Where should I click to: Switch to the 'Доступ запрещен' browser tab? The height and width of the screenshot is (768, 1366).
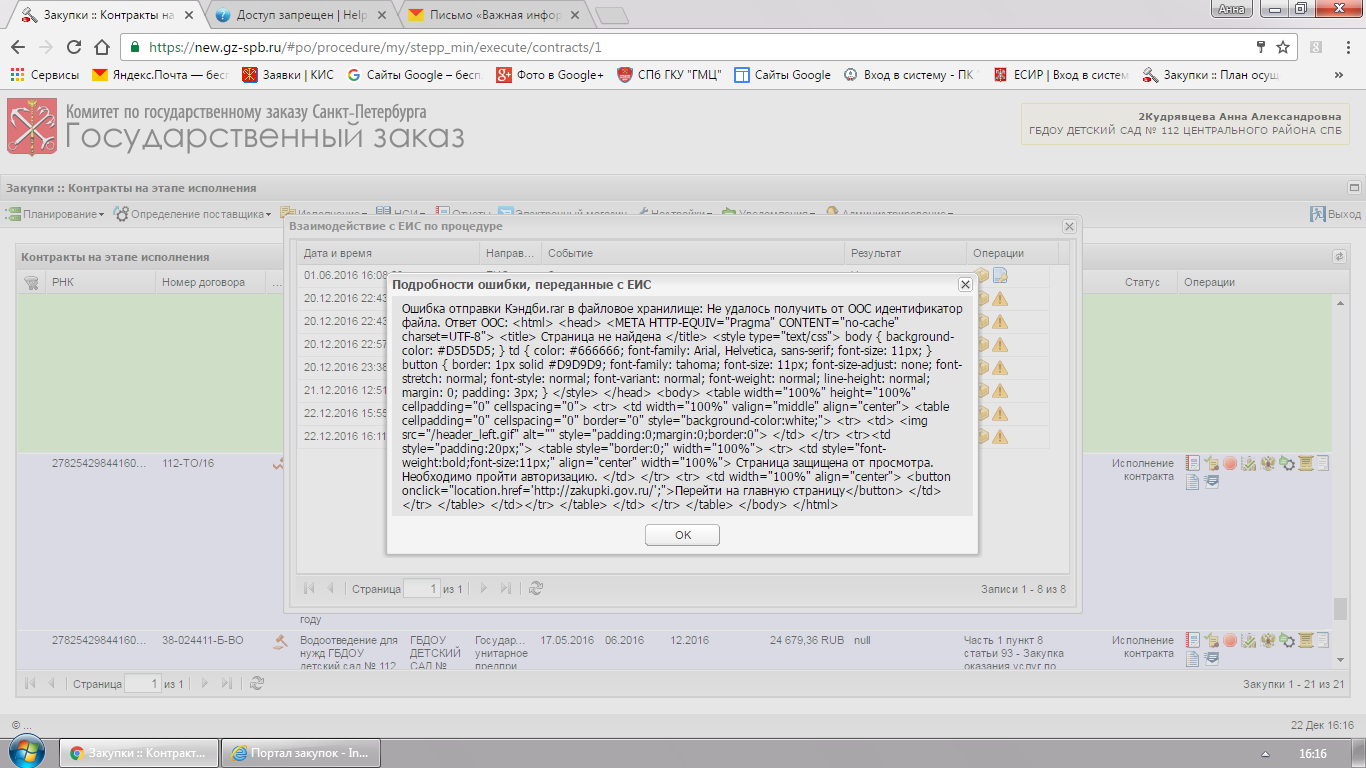[300, 16]
